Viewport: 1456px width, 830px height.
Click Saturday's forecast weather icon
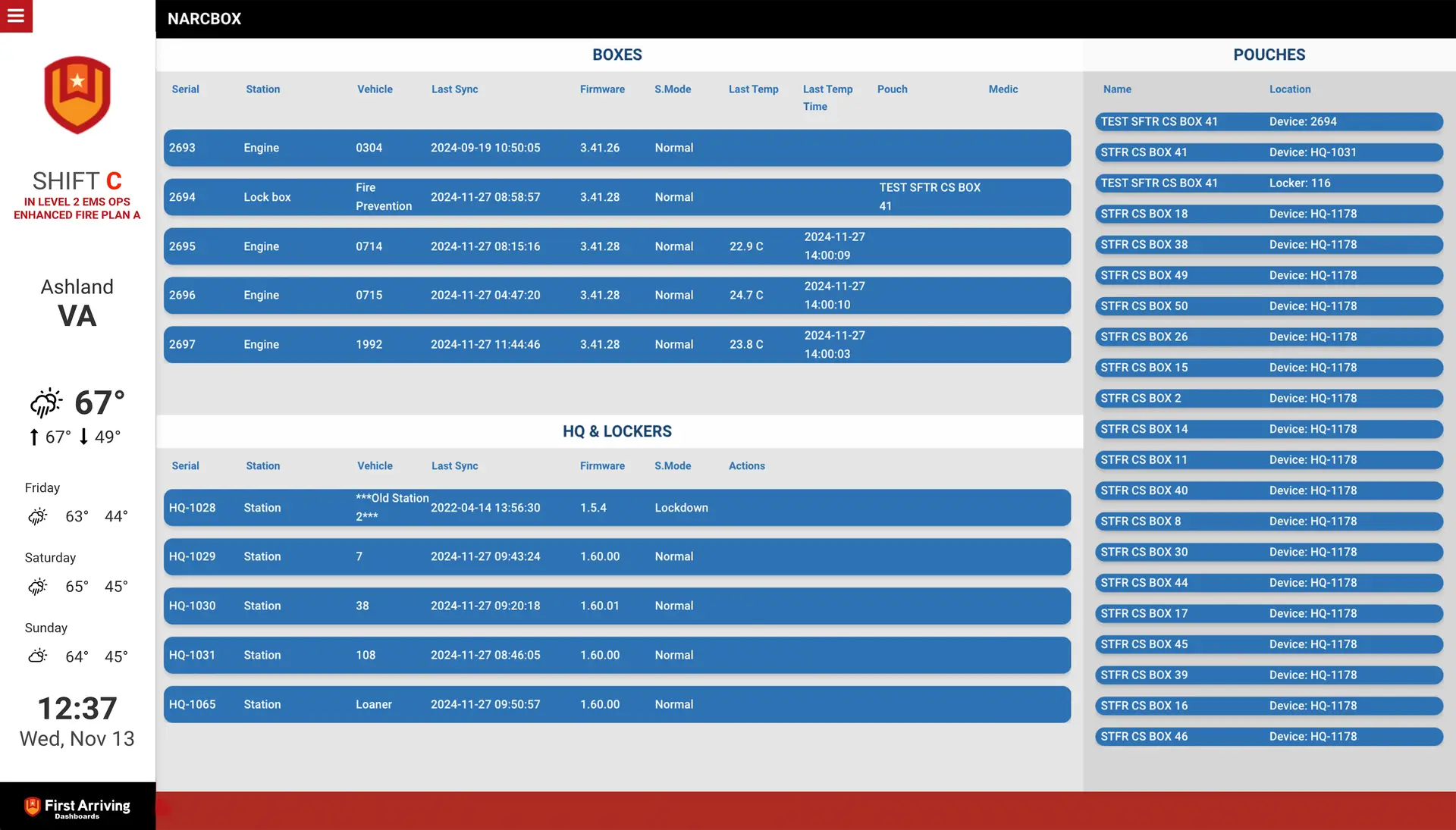coord(38,587)
